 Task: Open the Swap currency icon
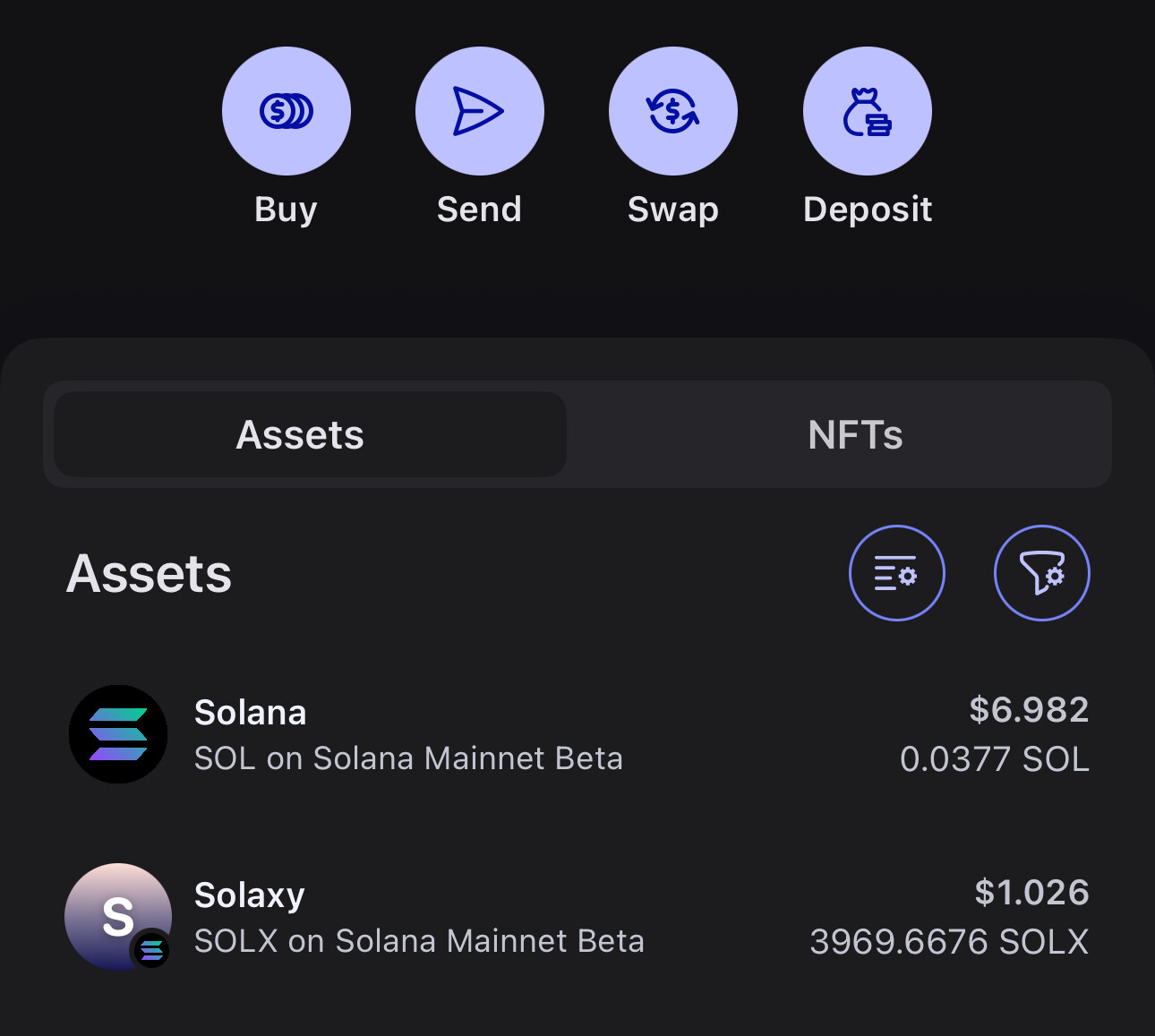[x=673, y=111]
